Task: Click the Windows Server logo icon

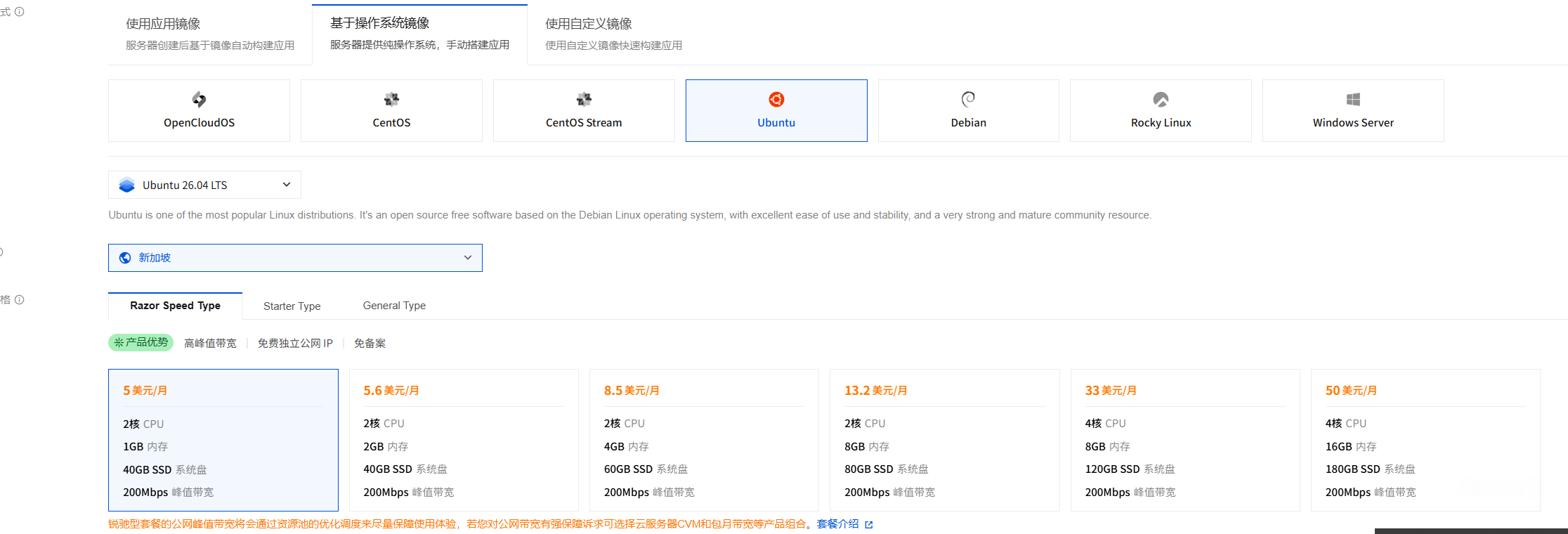Action: point(1353,99)
